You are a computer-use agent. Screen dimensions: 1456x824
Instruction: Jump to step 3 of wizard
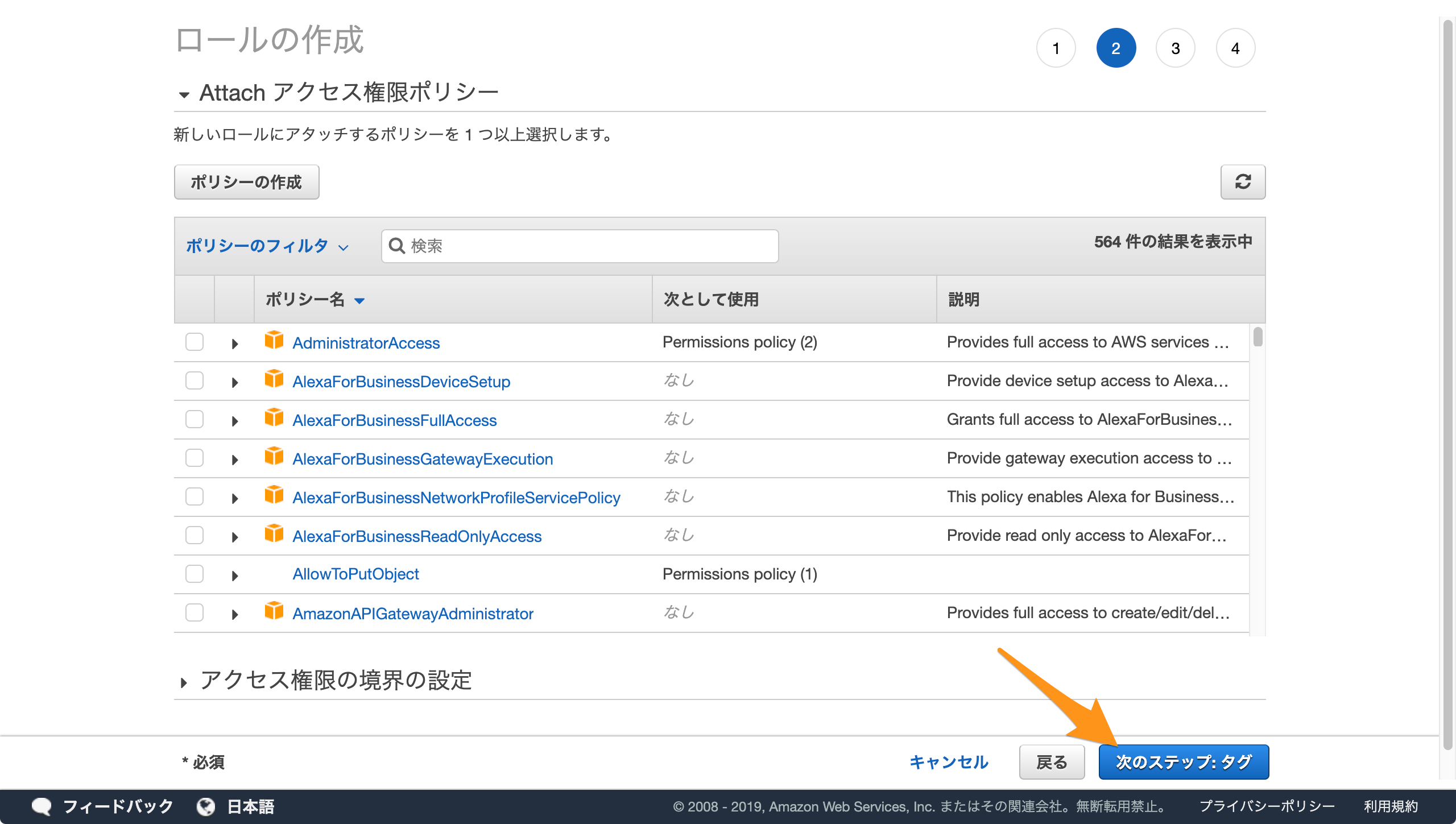coord(1176,48)
